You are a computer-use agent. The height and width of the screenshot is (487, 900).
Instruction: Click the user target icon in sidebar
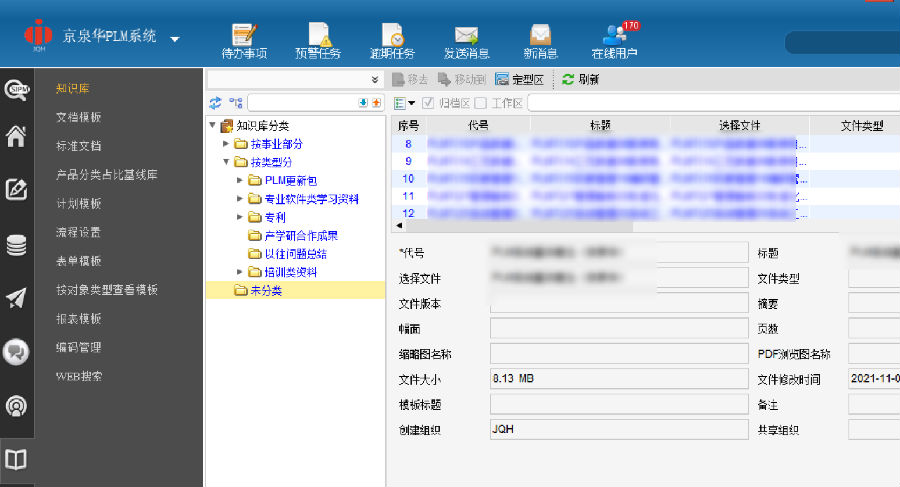16,406
